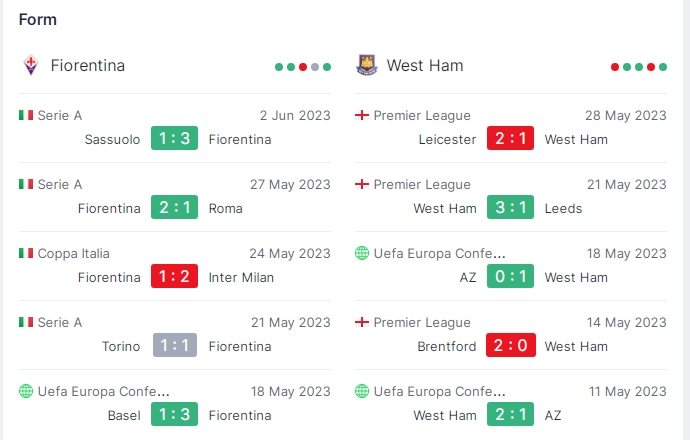Click the Fiorentina club crest icon
The height and width of the screenshot is (440, 690).
[x=31, y=65]
